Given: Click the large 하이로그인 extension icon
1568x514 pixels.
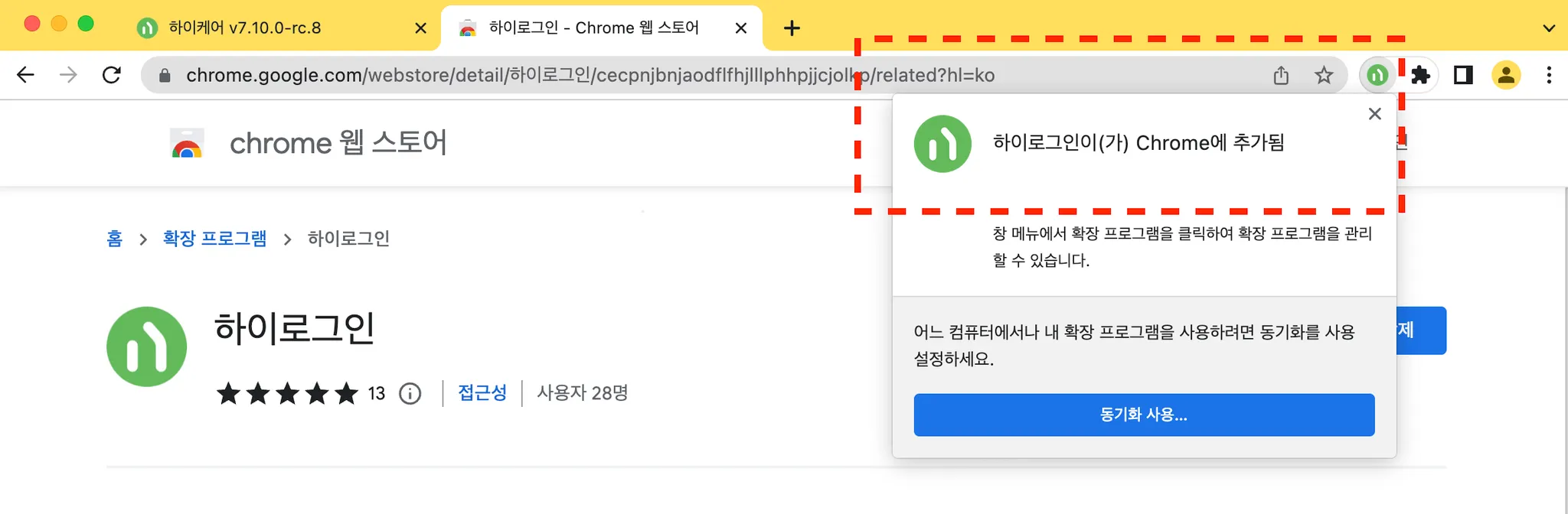Looking at the screenshot, I should (x=146, y=346).
